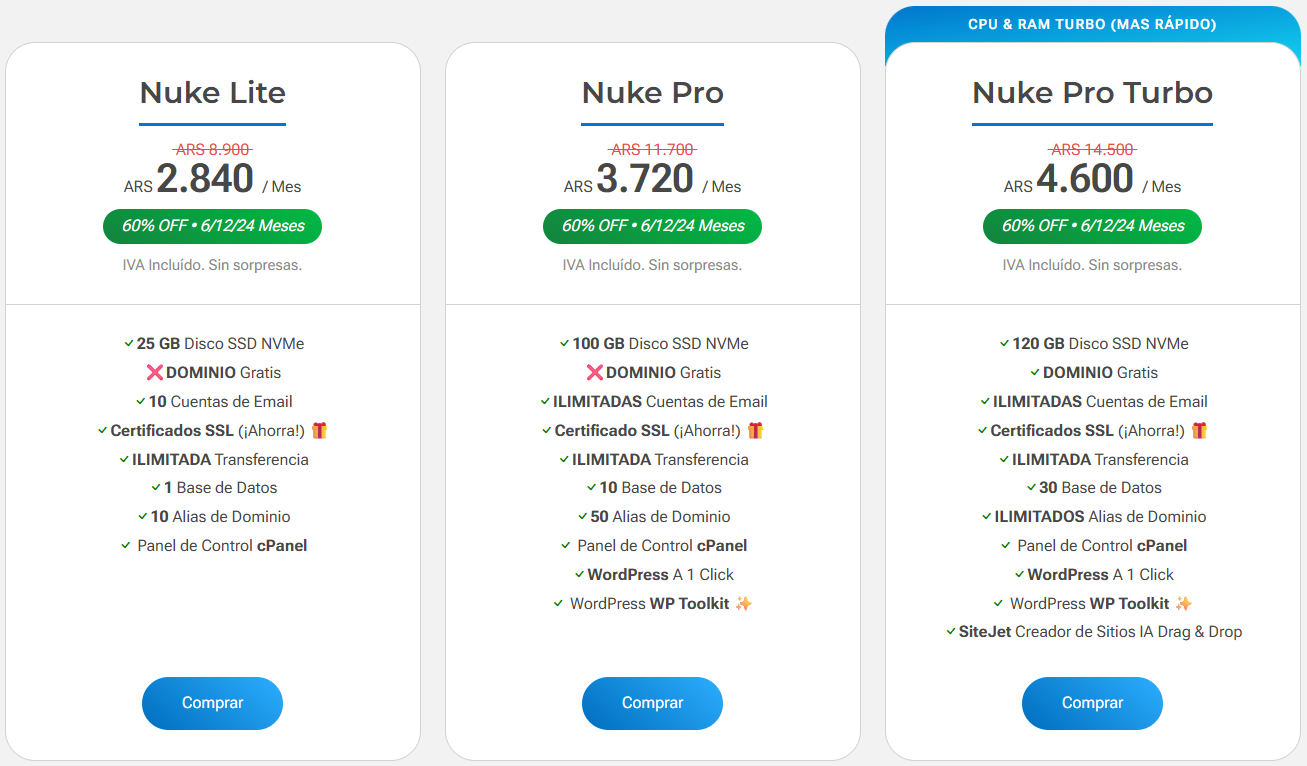Click the Nuke Lite plan title
Image resolution: width=1307 pixels, height=766 pixels.
click(213, 93)
